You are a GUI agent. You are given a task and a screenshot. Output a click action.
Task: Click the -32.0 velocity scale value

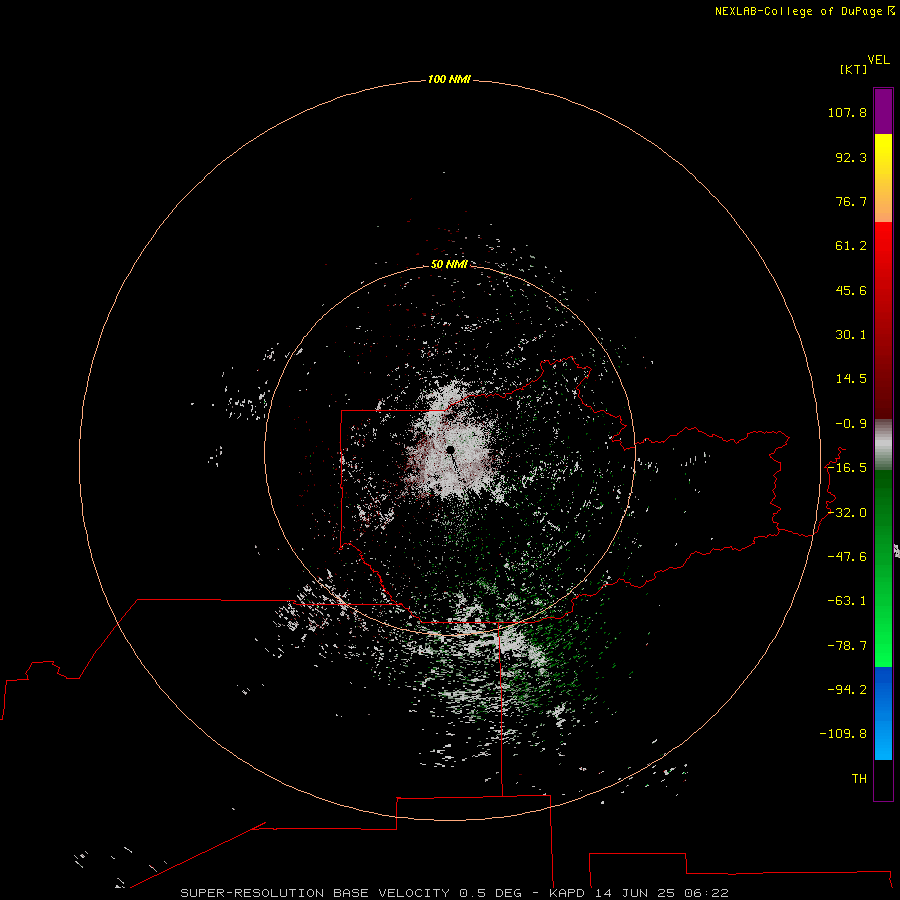tap(847, 513)
